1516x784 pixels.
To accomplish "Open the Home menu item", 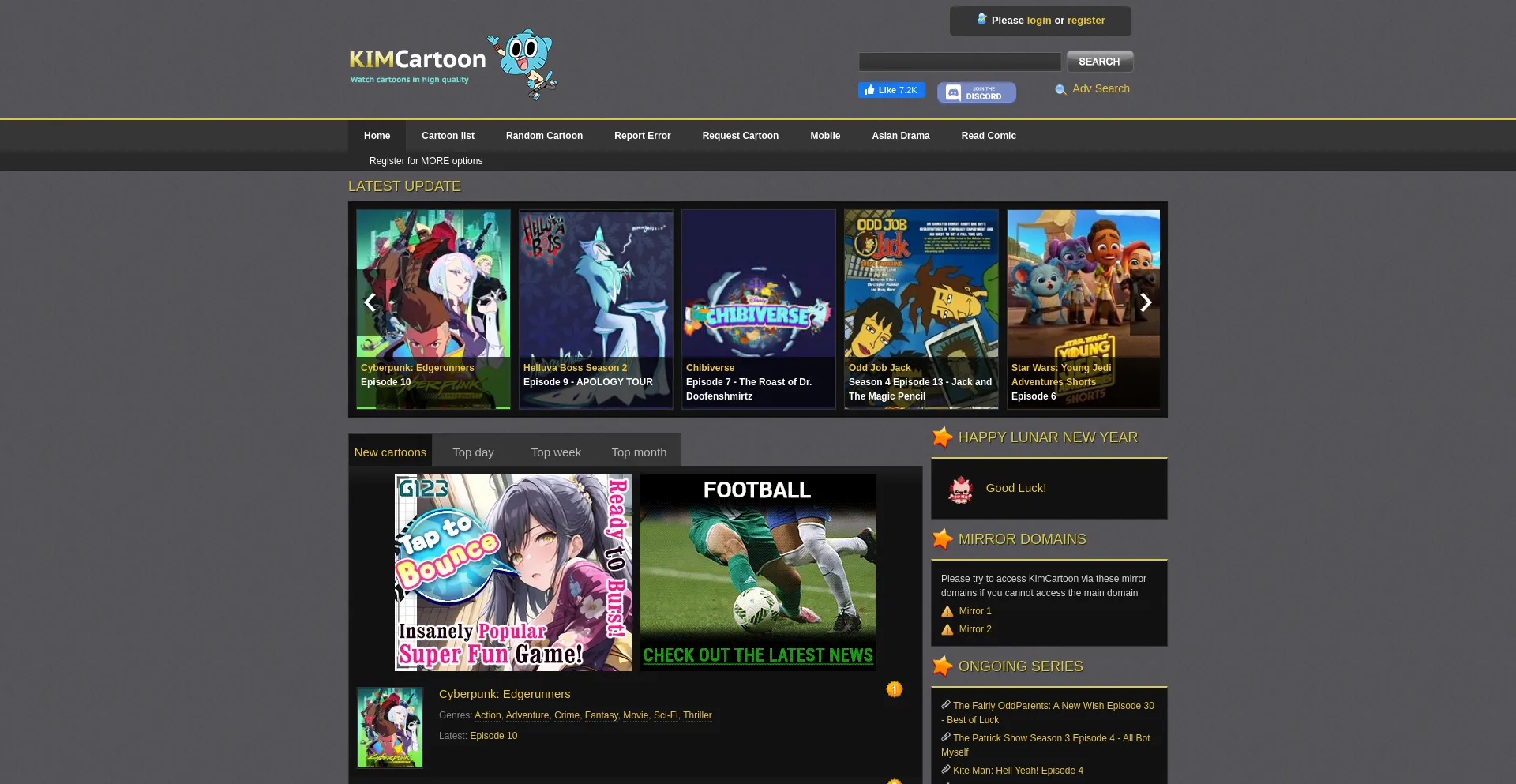I will (377, 136).
